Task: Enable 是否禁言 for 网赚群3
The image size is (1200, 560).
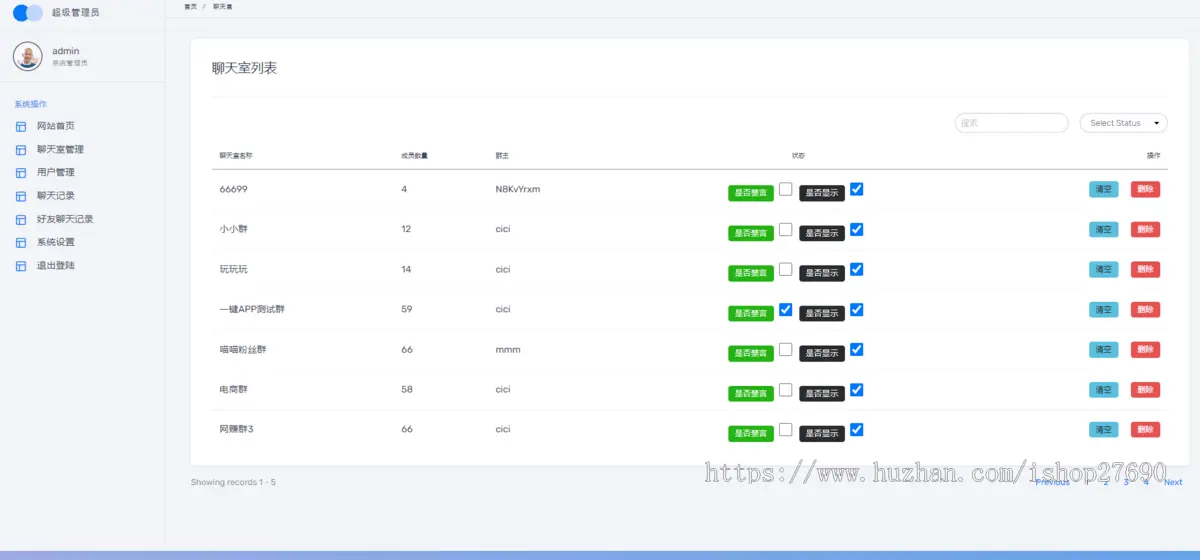Action: click(x=786, y=429)
